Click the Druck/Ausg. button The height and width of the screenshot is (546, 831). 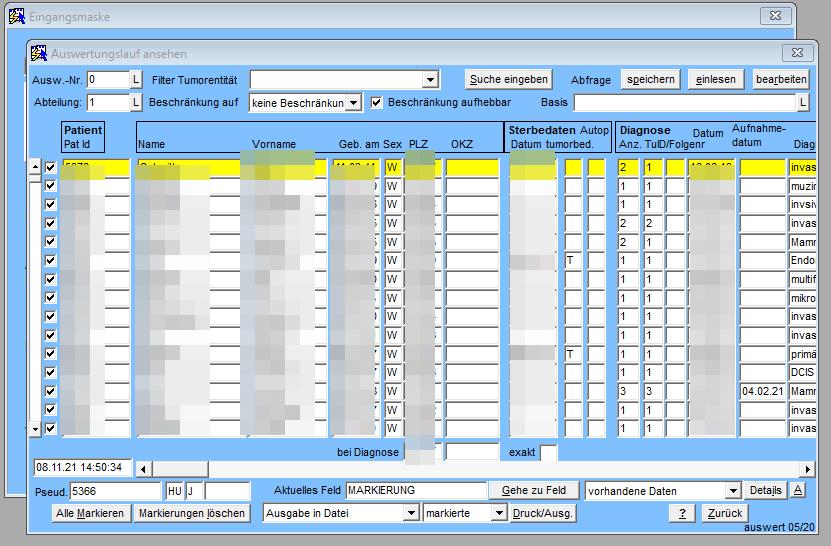point(542,513)
